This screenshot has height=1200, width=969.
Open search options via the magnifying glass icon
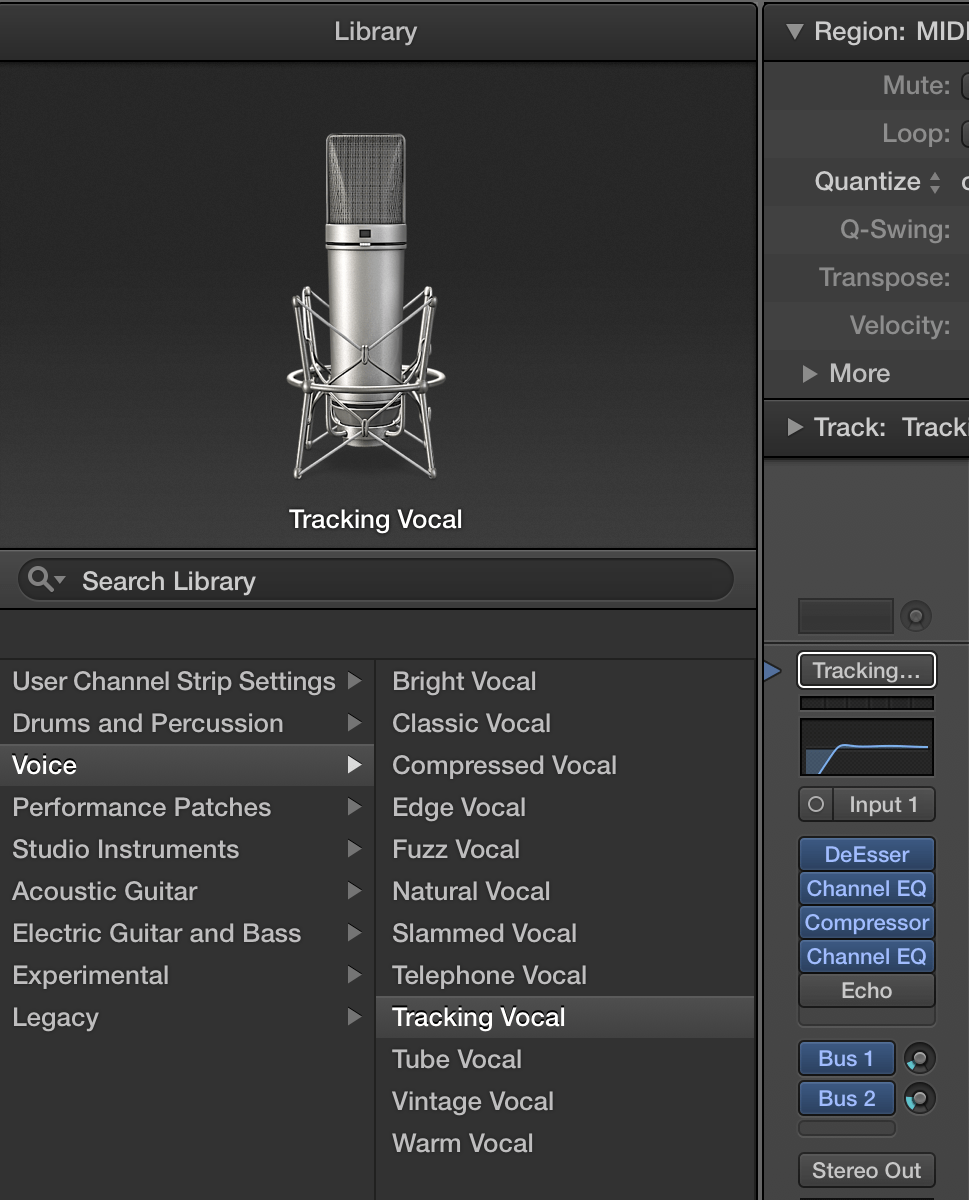(42, 579)
